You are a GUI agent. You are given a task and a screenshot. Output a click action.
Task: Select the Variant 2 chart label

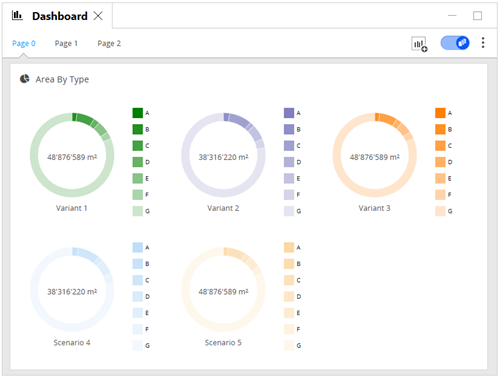(223, 208)
